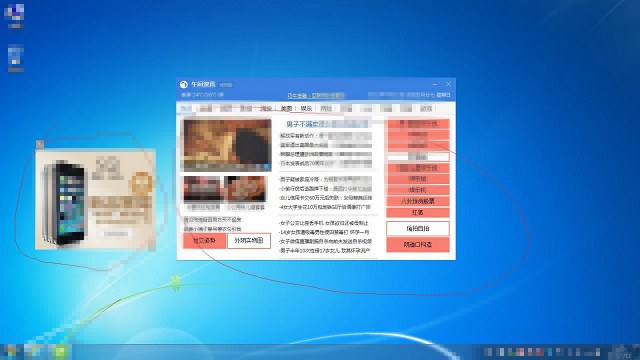Open the second small news thumbnail
The image size is (640, 360).
246,189
